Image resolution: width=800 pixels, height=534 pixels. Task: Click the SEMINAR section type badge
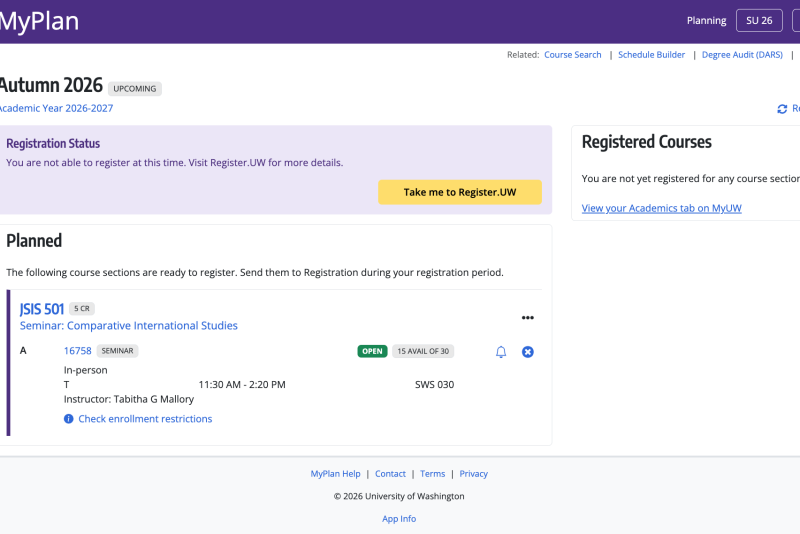117,351
